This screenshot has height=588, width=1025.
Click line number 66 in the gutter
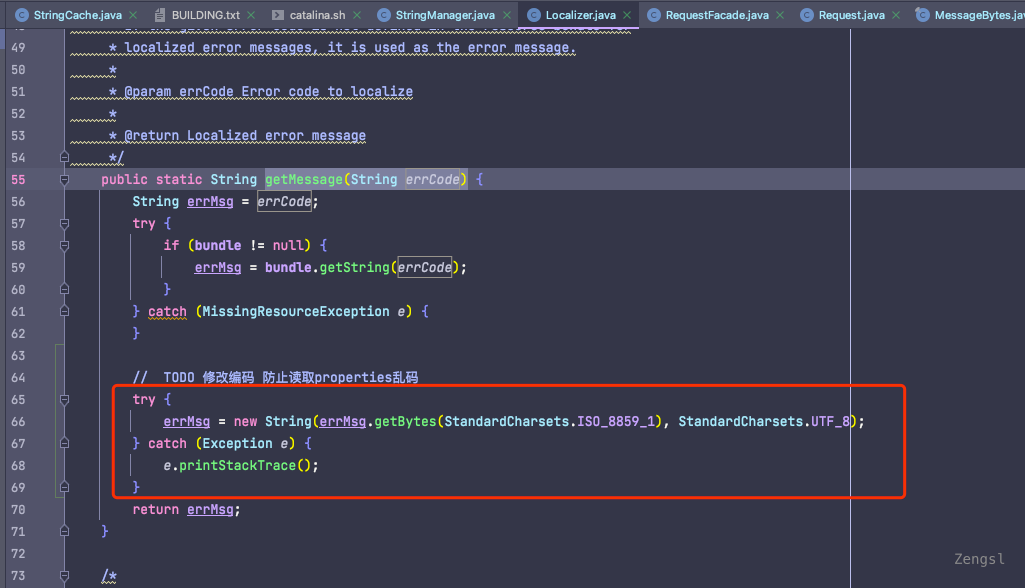(18, 422)
